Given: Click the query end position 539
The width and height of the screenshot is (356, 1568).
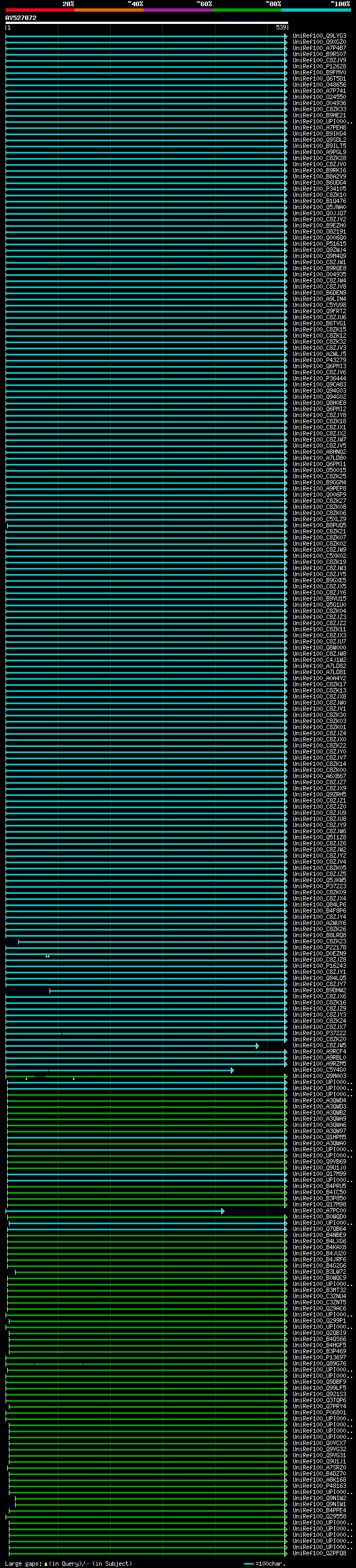Looking at the screenshot, I should (x=280, y=27).
